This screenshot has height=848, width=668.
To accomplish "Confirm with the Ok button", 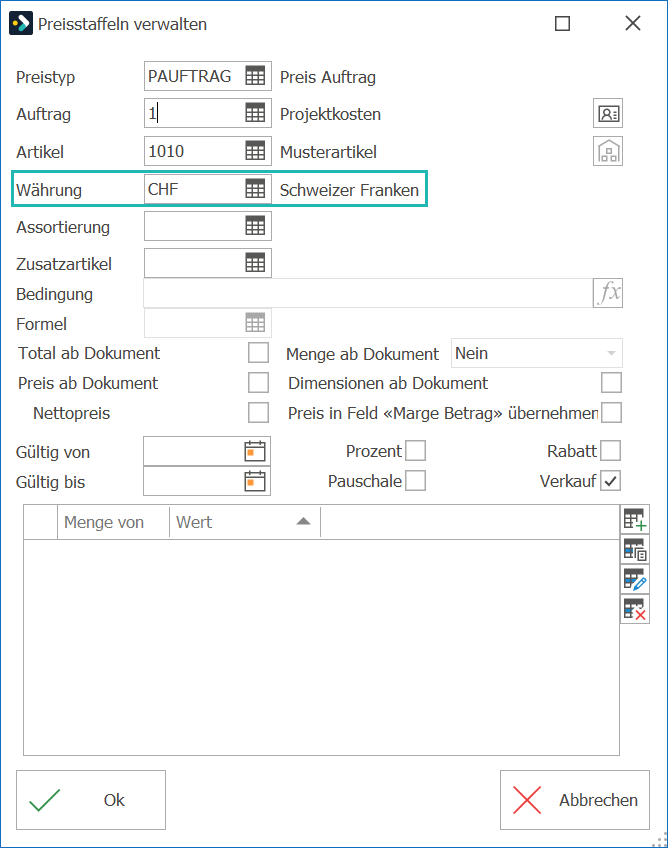I will point(91,800).
